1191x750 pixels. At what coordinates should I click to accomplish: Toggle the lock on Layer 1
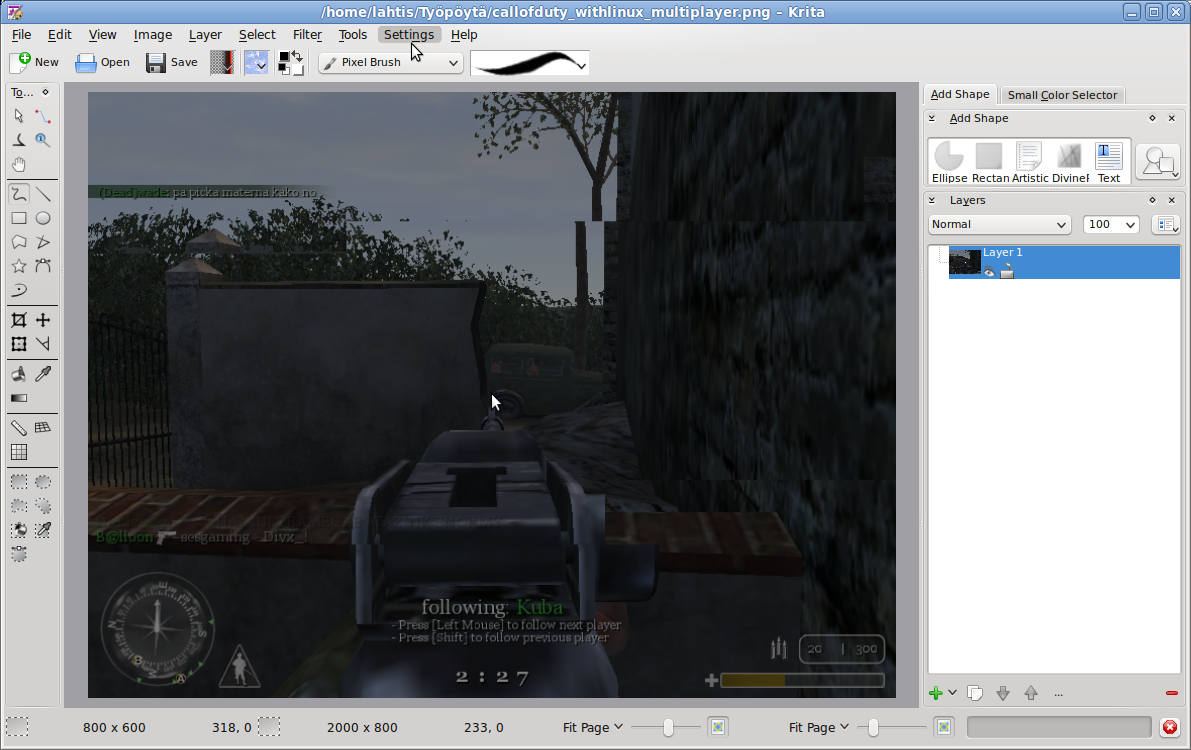1006,272
